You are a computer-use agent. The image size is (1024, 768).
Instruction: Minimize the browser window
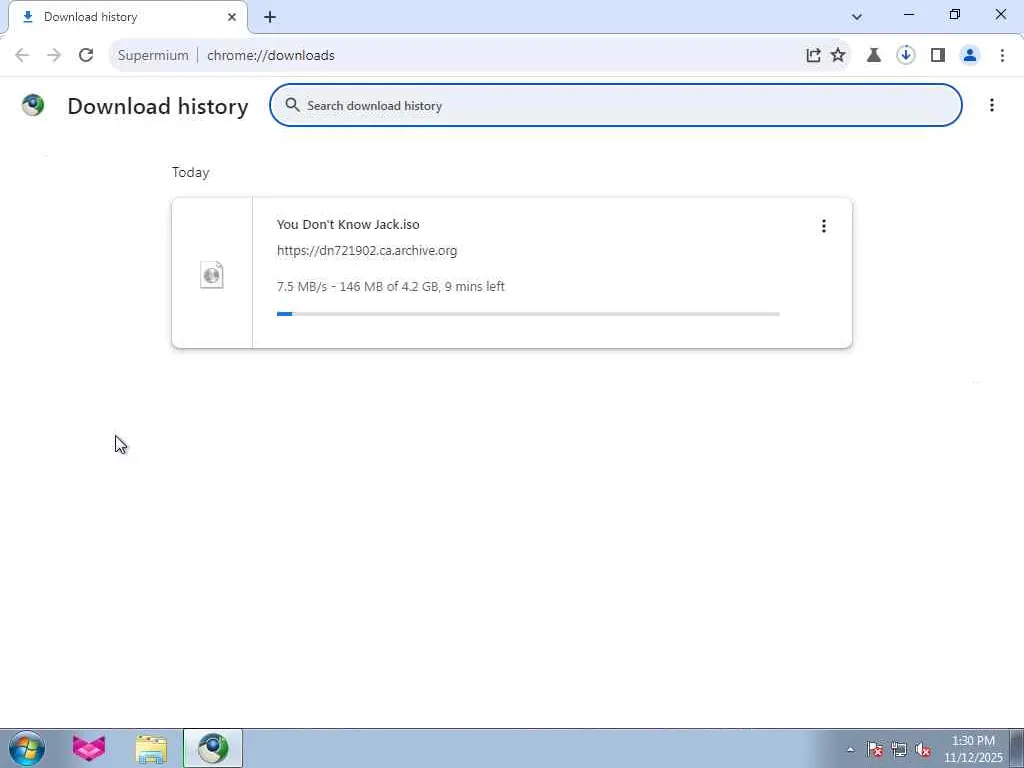click(x=909, y=14)
